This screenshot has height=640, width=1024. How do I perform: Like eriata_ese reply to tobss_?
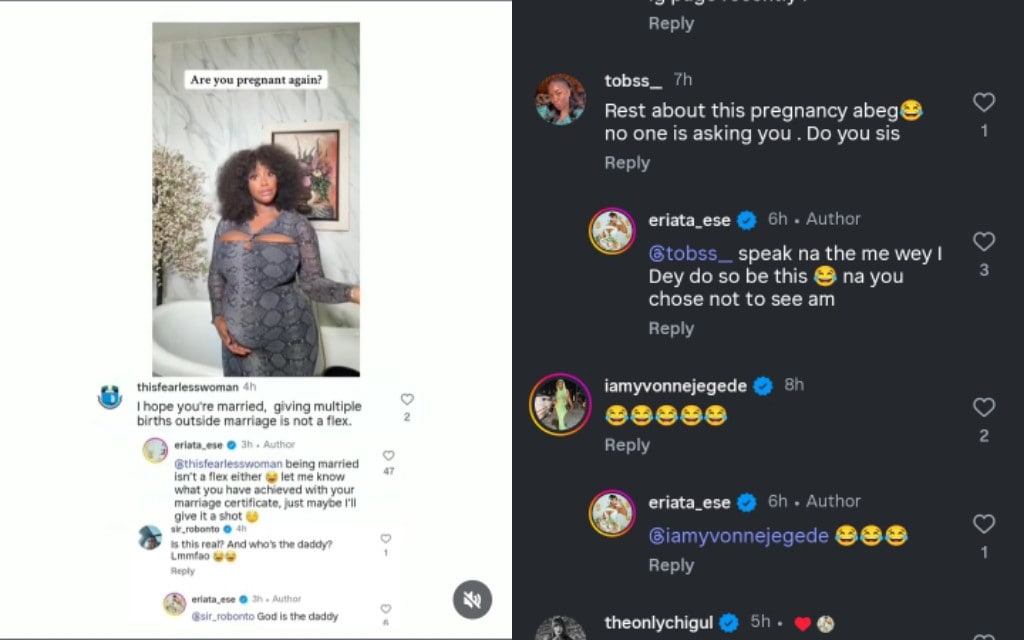tap(984, 241)
